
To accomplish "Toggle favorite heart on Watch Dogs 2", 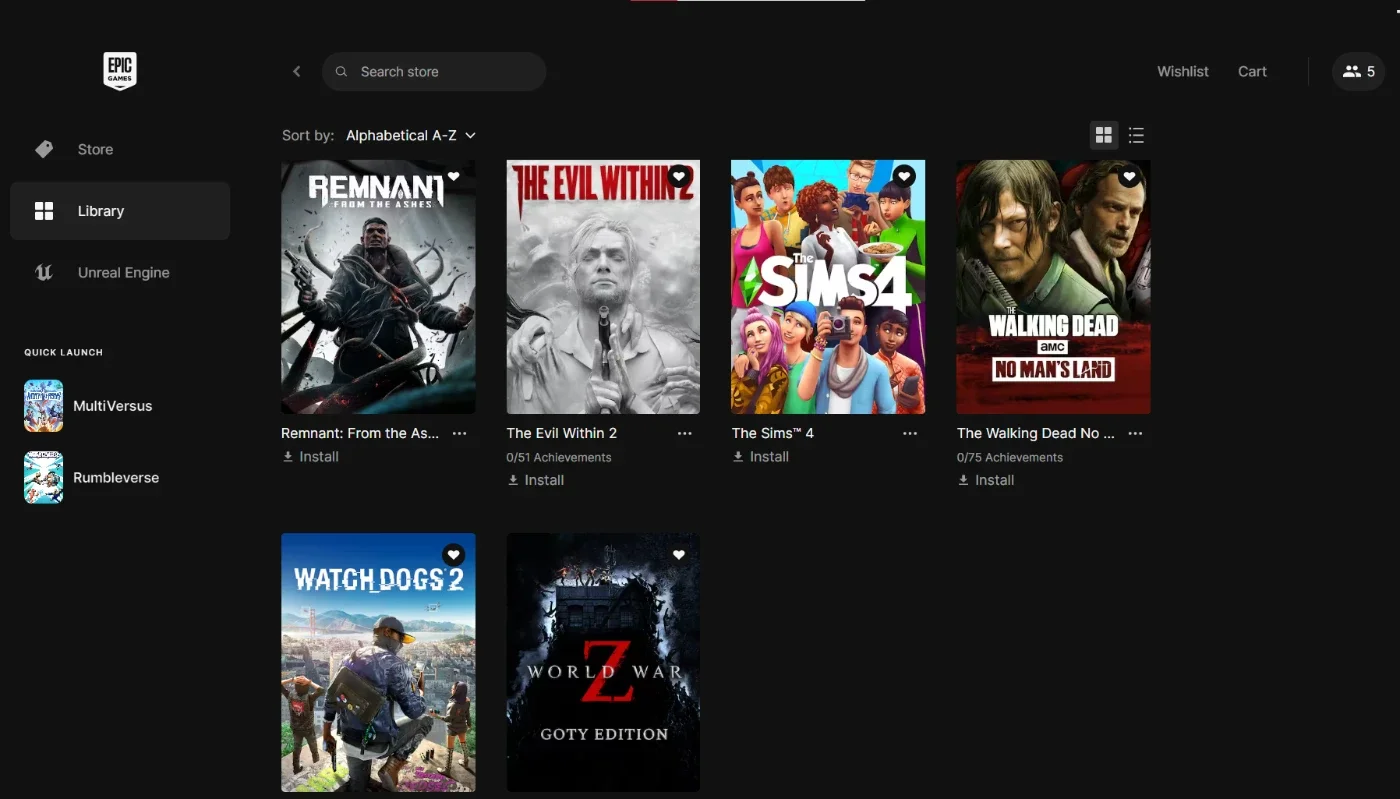I will [x=454, y=555].
